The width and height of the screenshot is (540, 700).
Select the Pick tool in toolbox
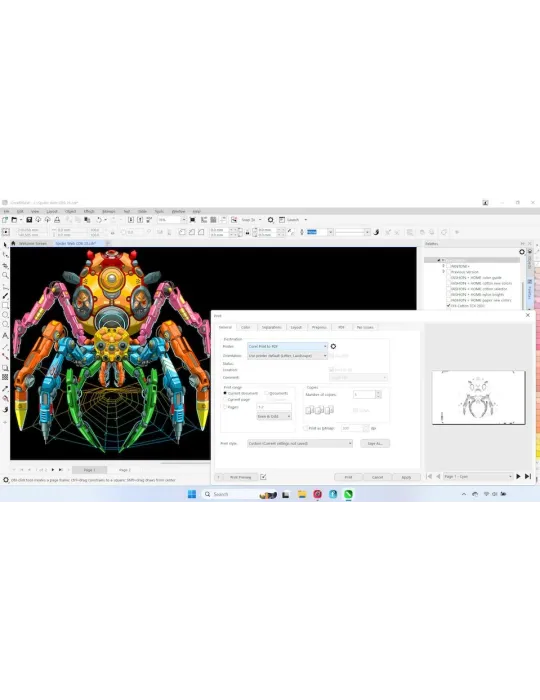[x=5, y=245]
